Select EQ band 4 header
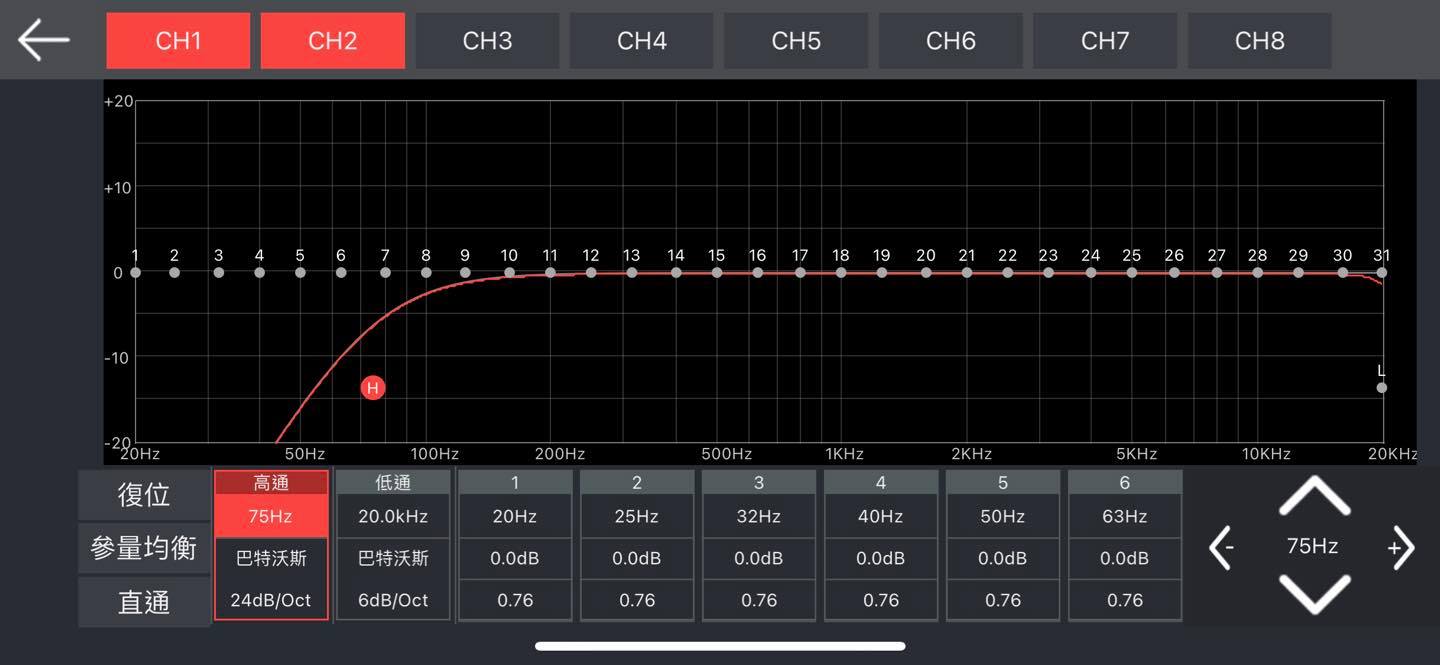 tap(881, 483)
